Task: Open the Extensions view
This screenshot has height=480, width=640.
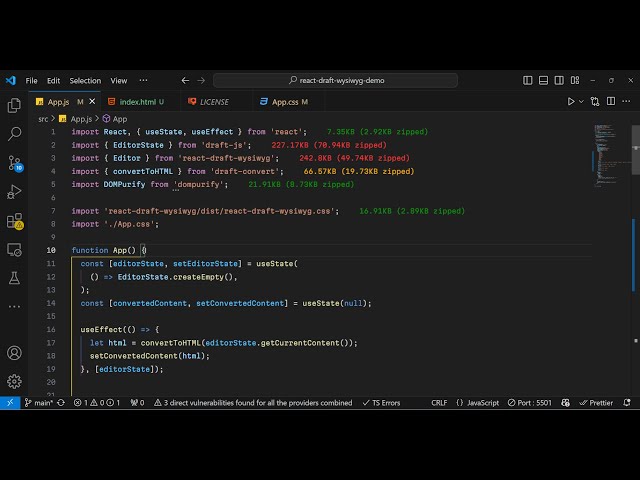Action: coord(14,220)
